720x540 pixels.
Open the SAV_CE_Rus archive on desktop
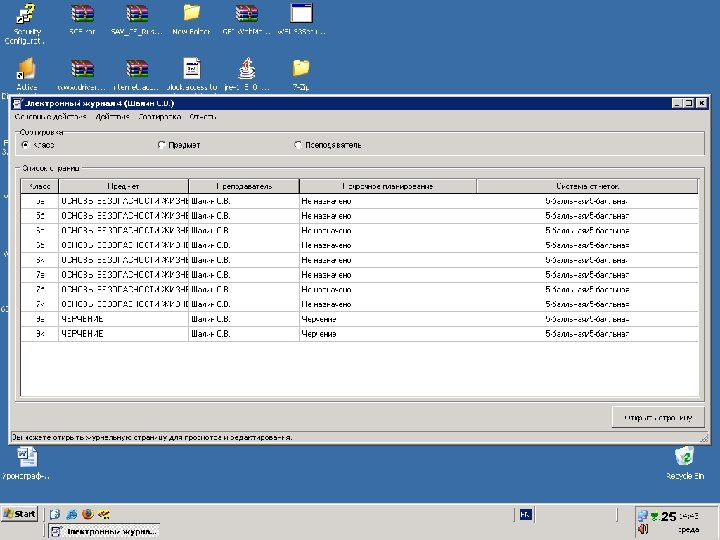click(137, 19)
